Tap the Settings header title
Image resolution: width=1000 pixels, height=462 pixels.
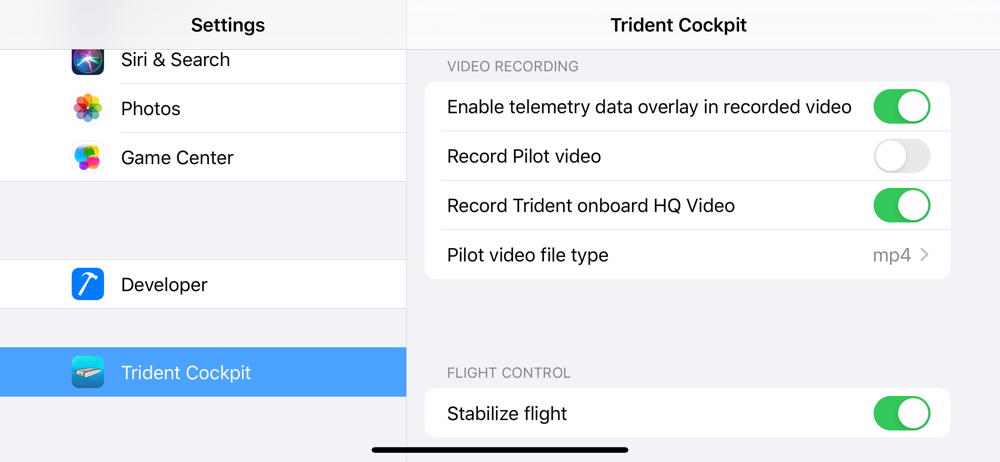click(x=228, y=25)
